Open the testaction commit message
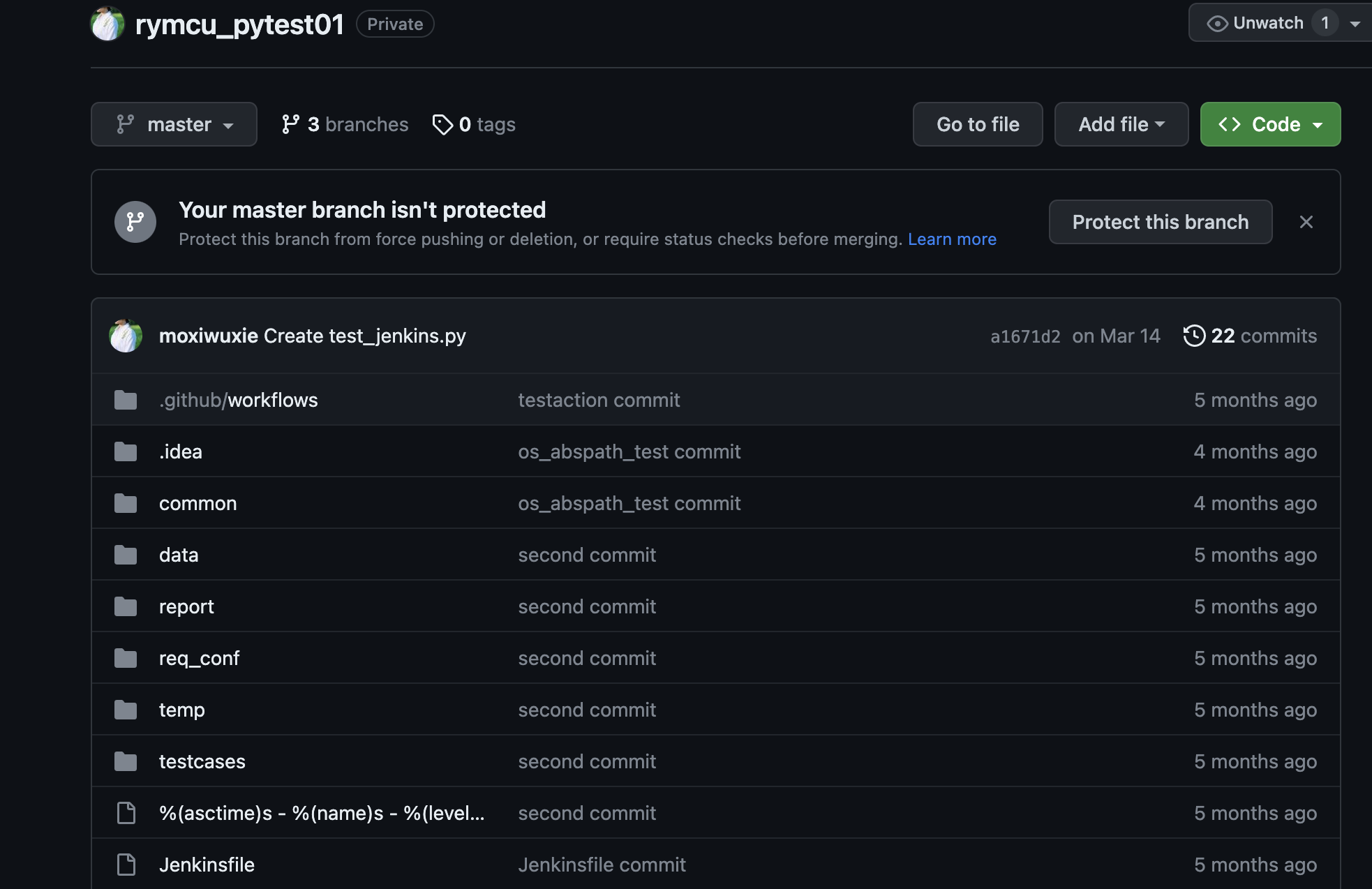 [599, 400]
